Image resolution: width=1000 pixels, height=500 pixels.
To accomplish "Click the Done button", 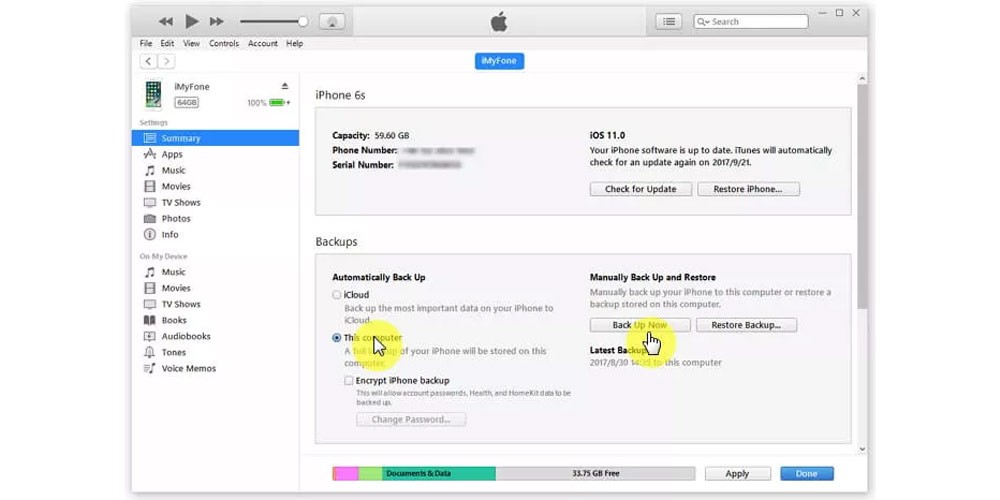I will [807, 474].
